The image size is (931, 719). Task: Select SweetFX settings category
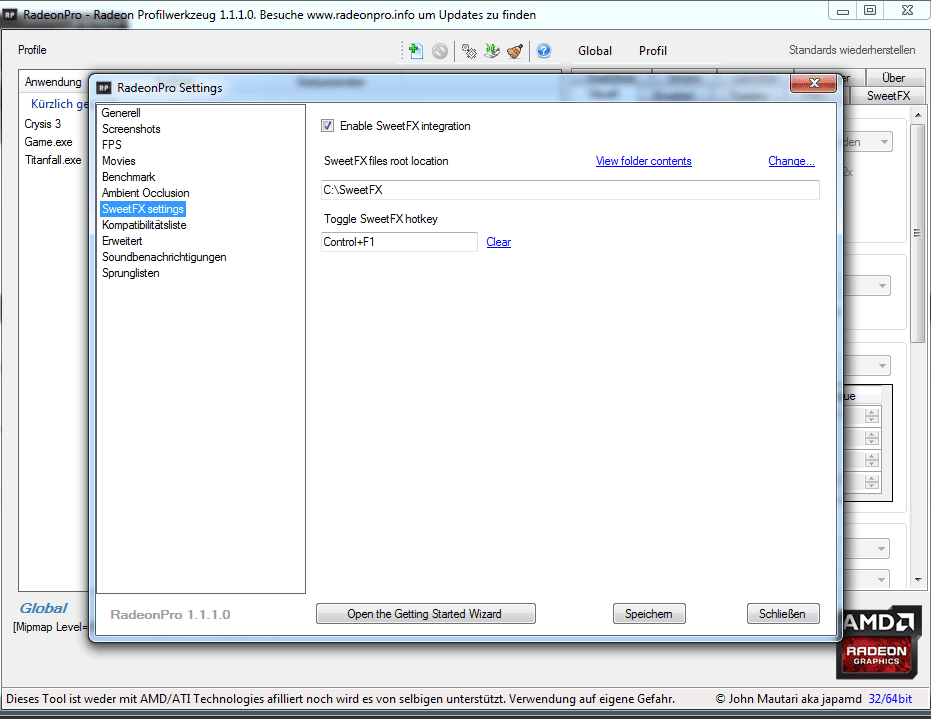tap(143, 209)
